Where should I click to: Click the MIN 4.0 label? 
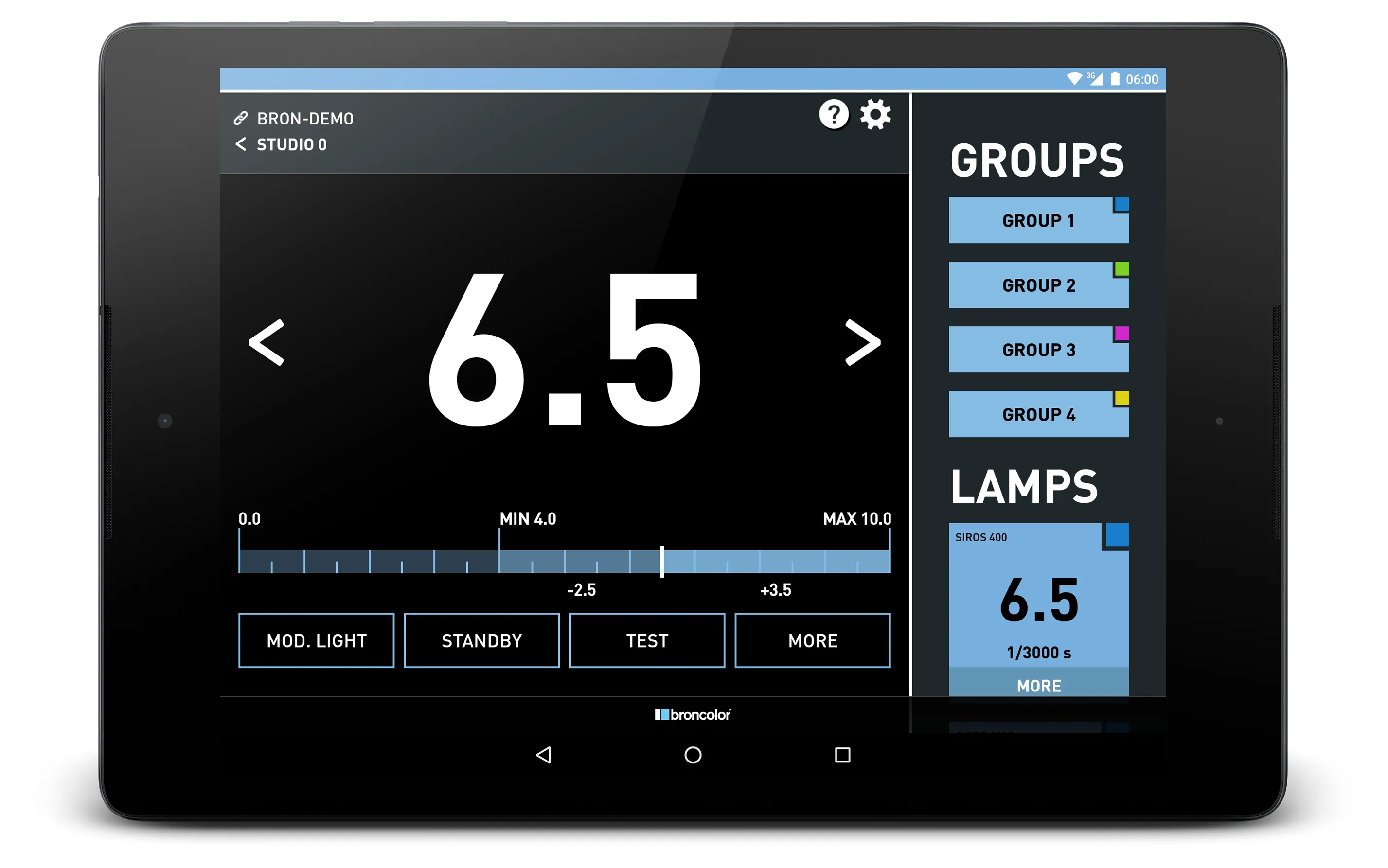528,519
